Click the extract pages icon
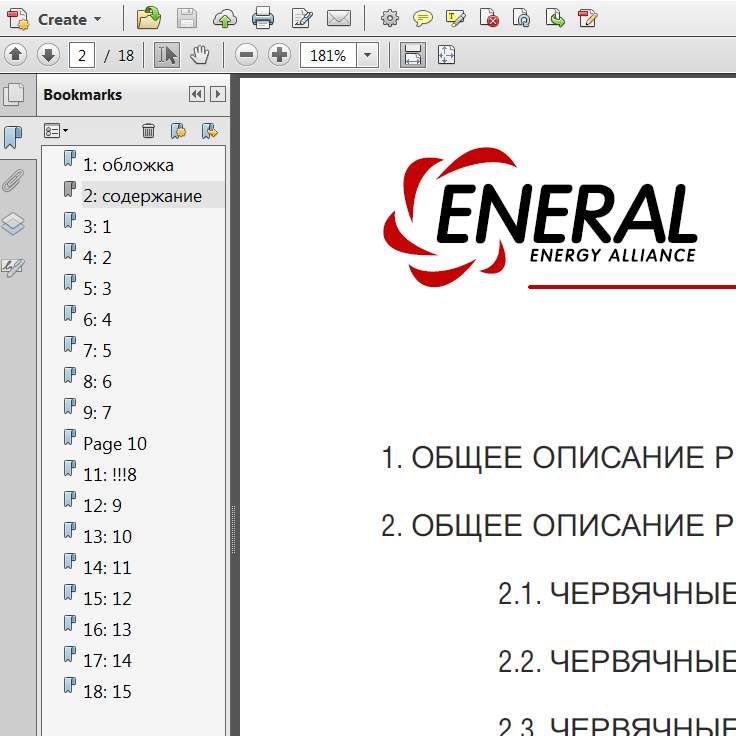The height and width of the screenshot is (736, 736). click(x=555, y=19)
